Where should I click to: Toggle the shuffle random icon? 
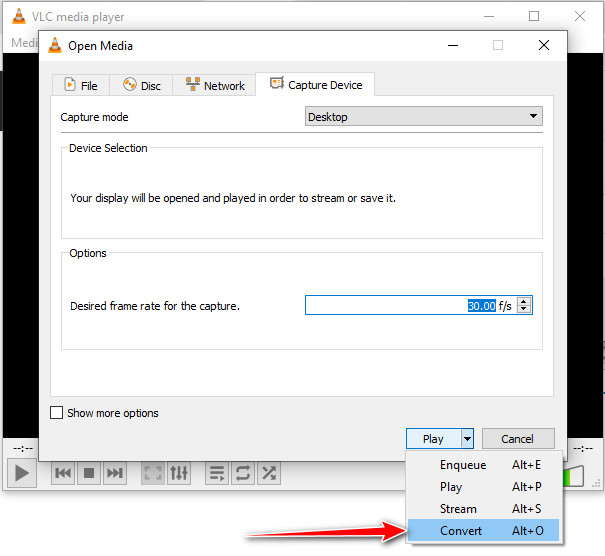[269, 473]
